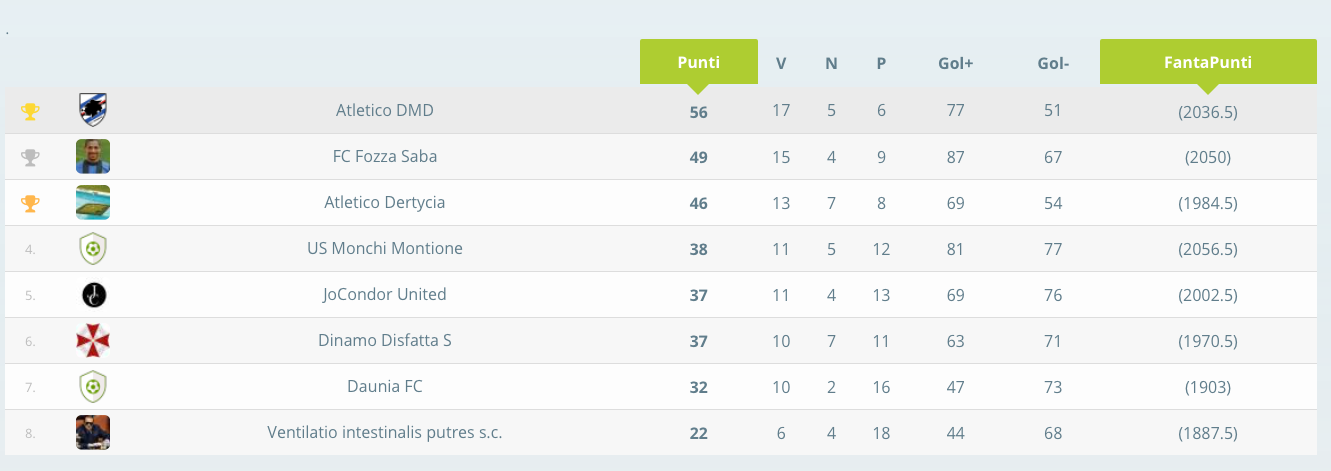Image resolution: width=1331 pixels, height=471 pixels.
Task: Open the US Monchi Montione team link
Action: coord(385,248)
